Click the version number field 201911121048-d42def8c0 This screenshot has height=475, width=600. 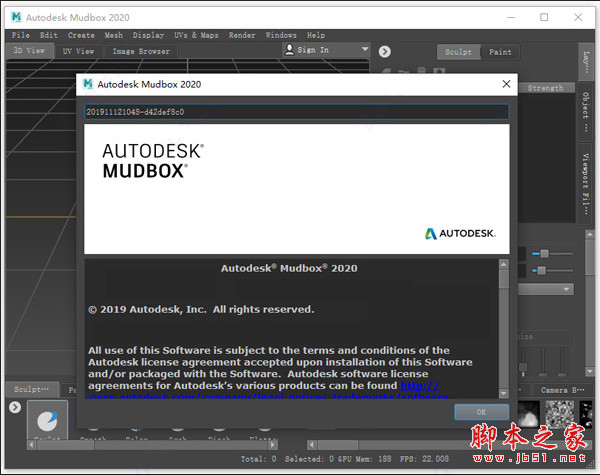(x=297, y=112)
